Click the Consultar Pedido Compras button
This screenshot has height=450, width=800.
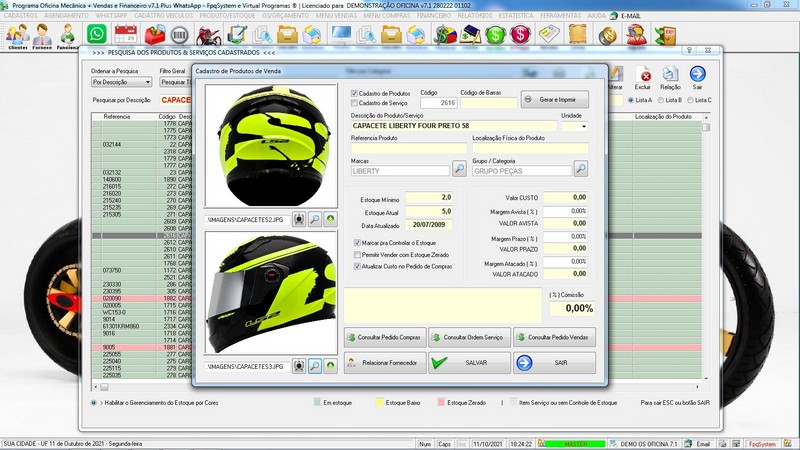385,338
